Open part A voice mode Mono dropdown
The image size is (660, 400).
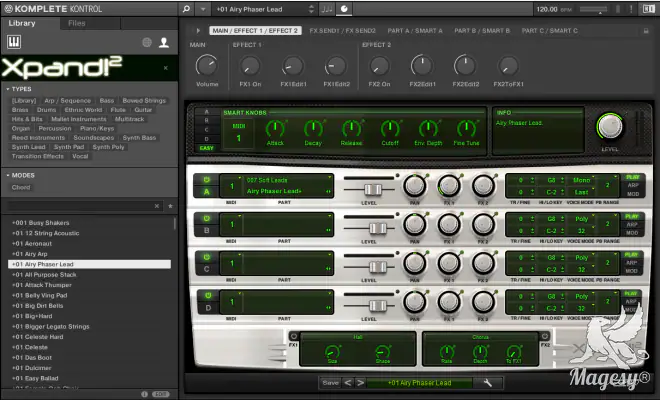(583, 180)
